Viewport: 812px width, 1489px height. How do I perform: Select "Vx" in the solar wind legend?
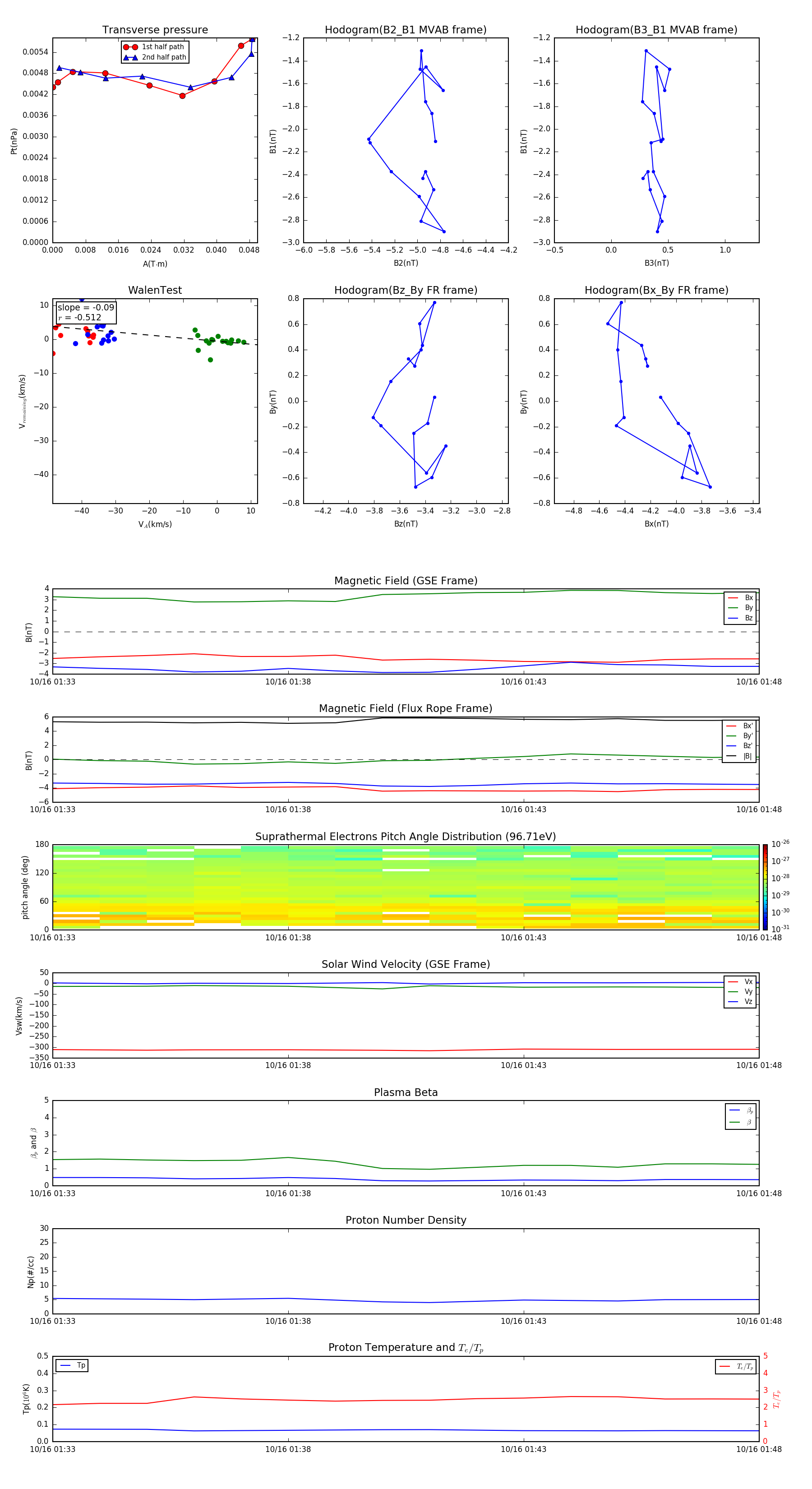(740, 982)
